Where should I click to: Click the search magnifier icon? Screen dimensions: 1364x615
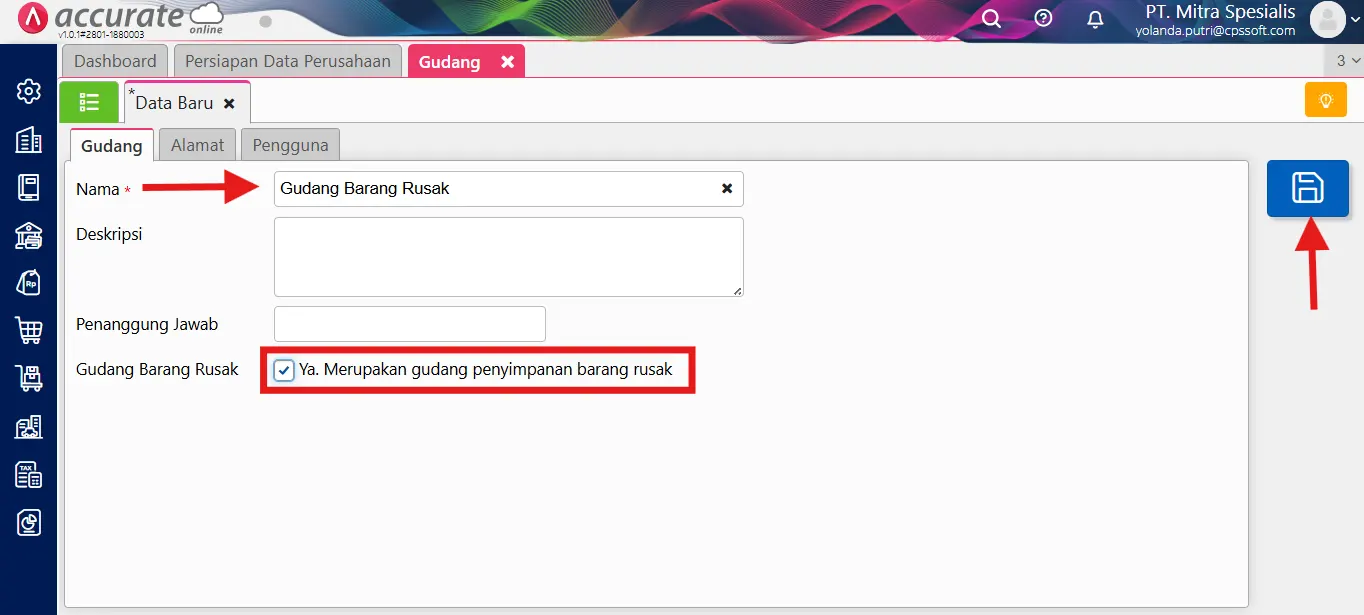(x=991, y=18)
